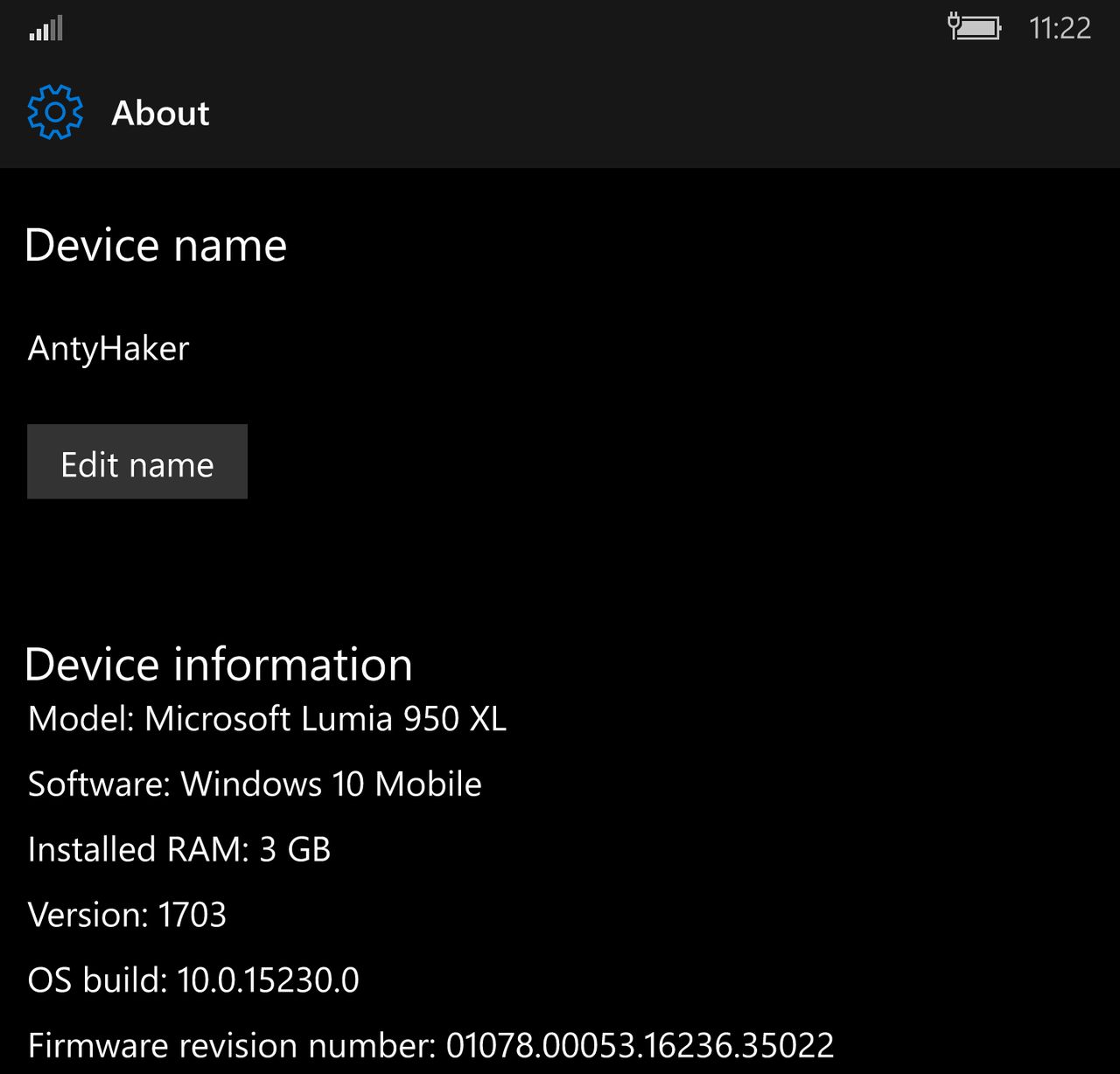Select OS build: 10.0.15230.0 line
The image size is (1120, 1074).
(x=193, y=980)
